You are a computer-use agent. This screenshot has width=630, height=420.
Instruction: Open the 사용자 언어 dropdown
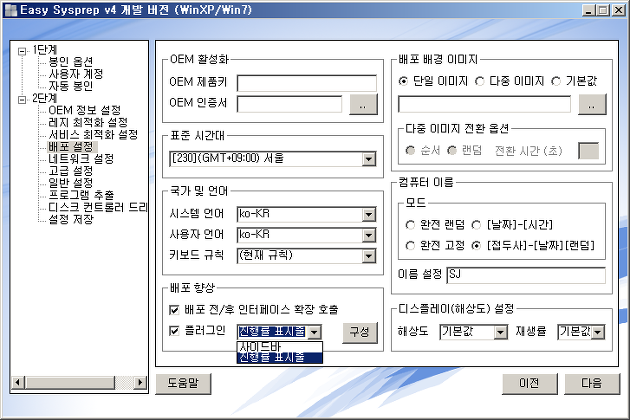[369, 235]
